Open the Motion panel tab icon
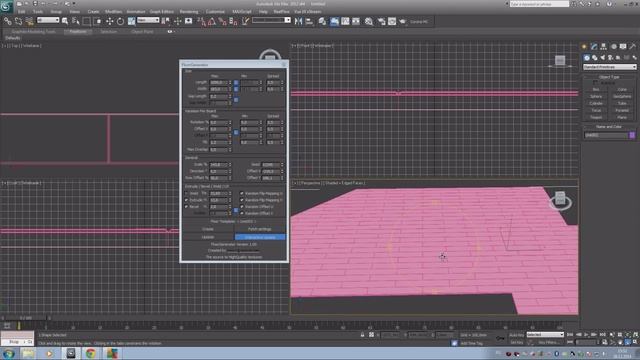The height and width of the screenshot is (360, 640). (x=613, y=47)
